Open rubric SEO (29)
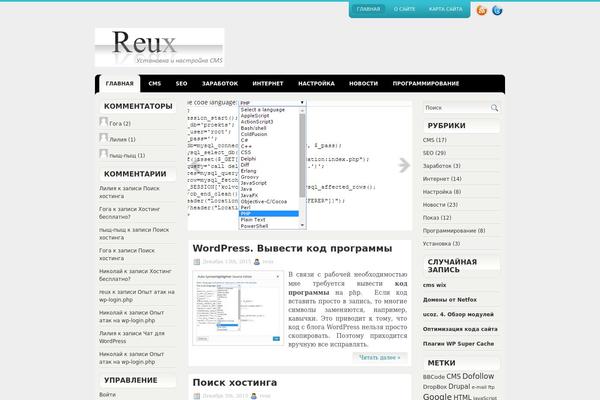Screen dimensions: 600x400 point(434,153)
